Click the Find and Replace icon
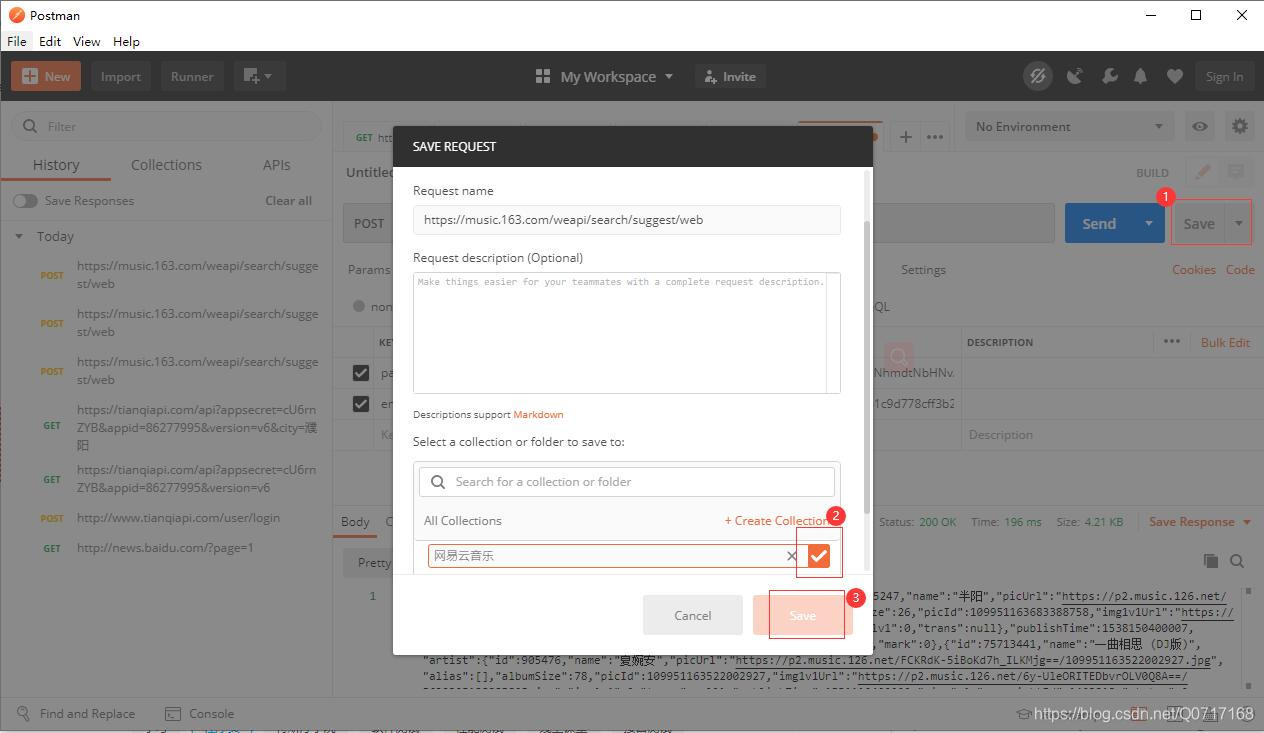This screenshot has height=733, width=1264. click(x=23, y=714)
